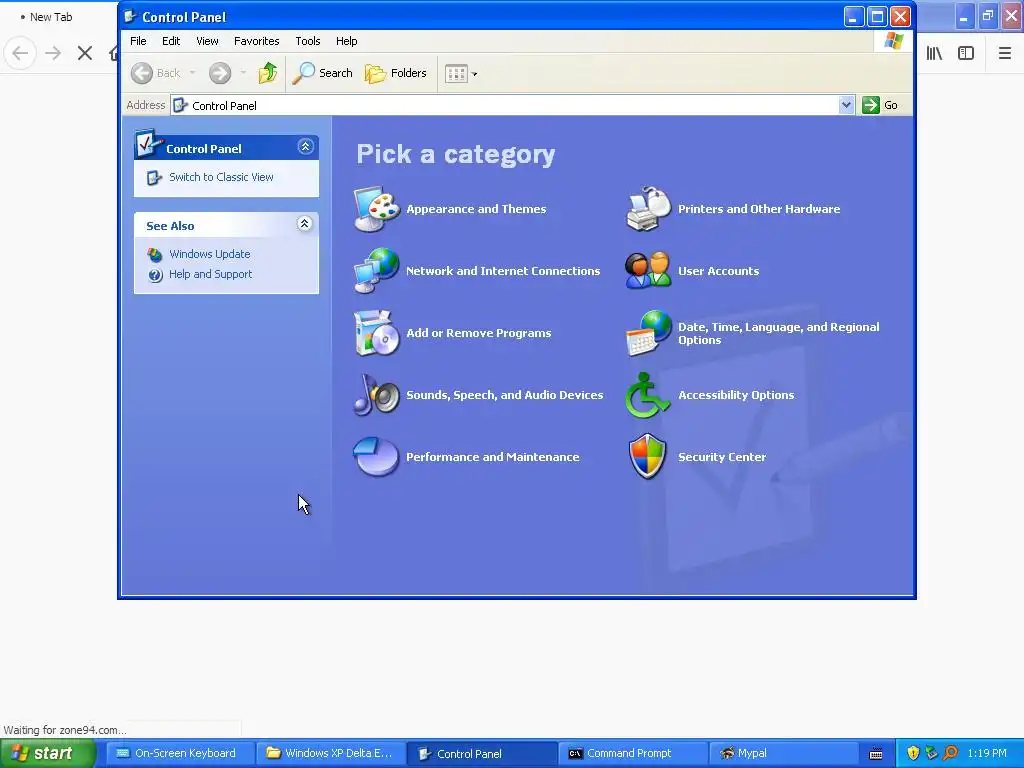
Task: Click the Back toolbar button
Action: (156, 73)
